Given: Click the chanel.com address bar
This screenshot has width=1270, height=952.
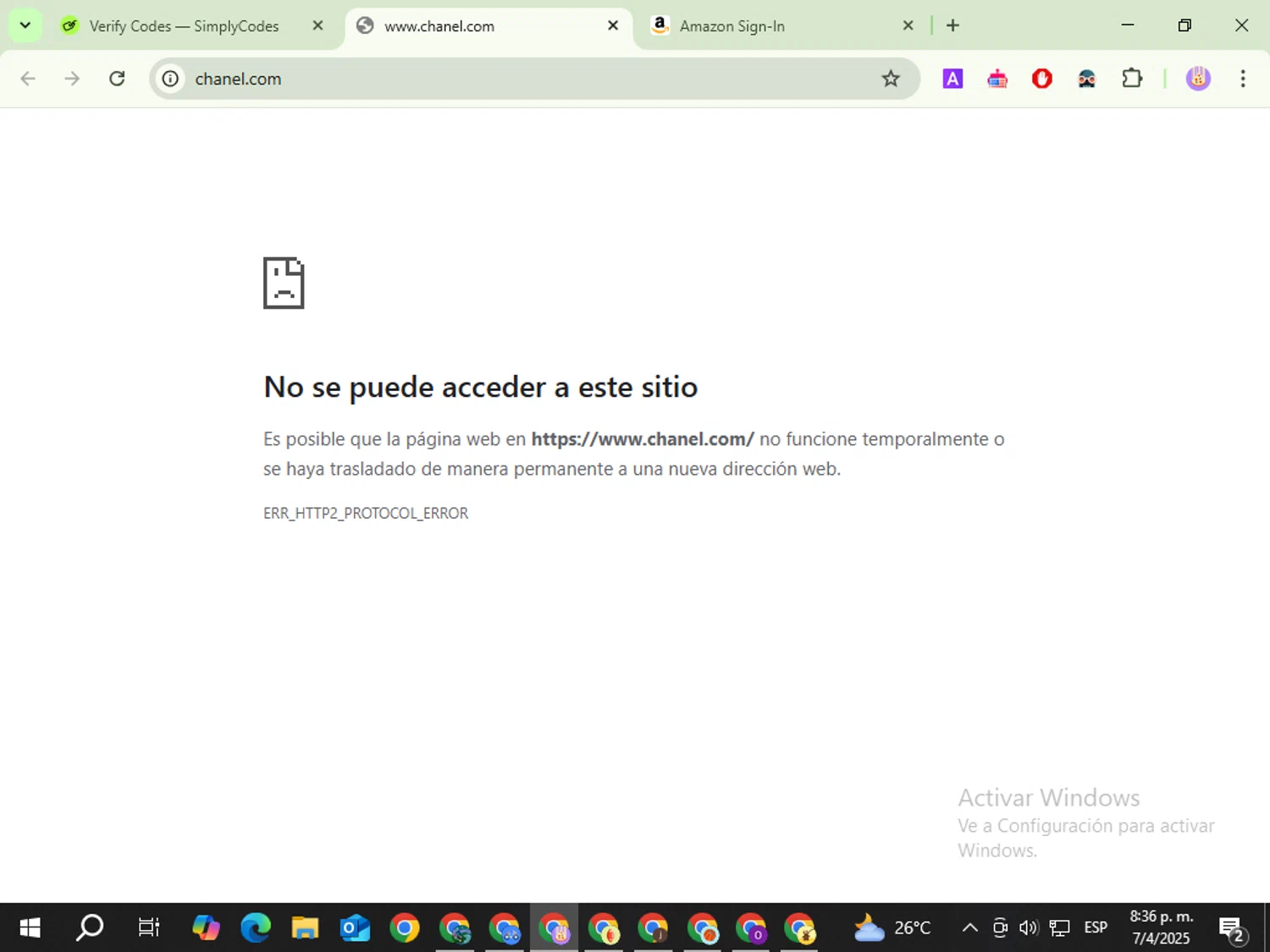Looking at the screenshot, I should point(533,79).
